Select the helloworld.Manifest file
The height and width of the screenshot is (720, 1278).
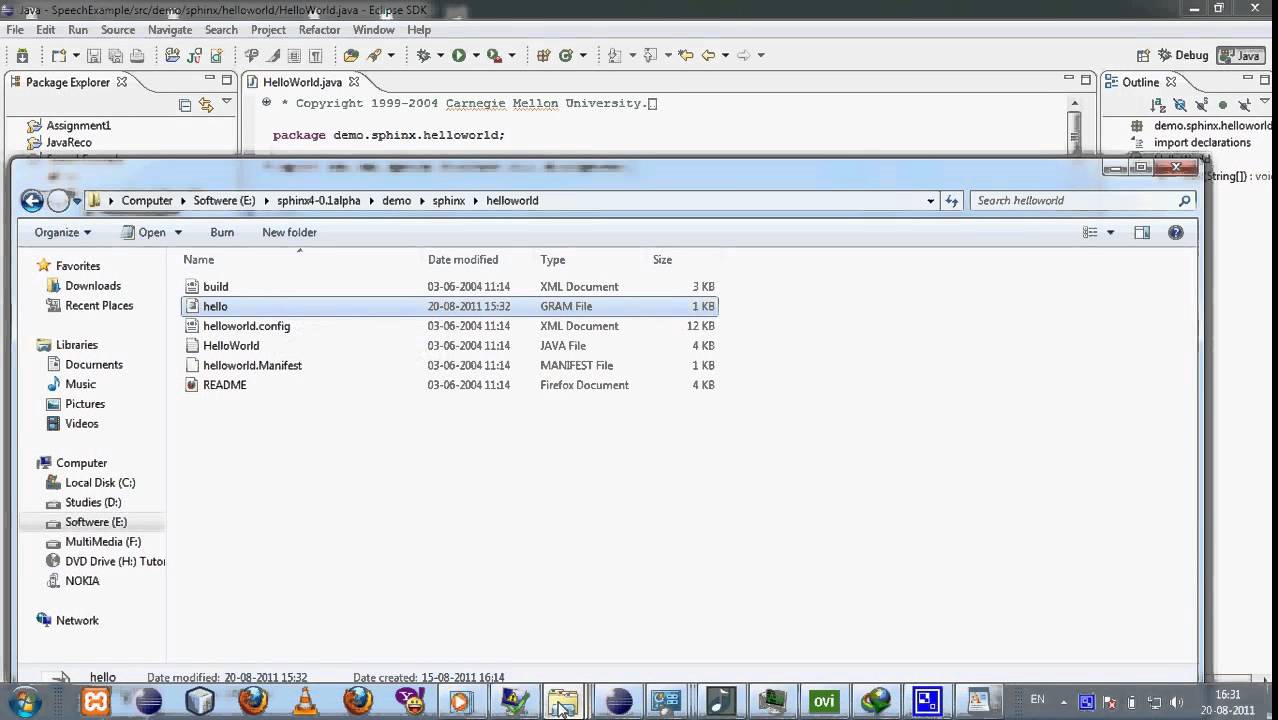coord(449,365)
